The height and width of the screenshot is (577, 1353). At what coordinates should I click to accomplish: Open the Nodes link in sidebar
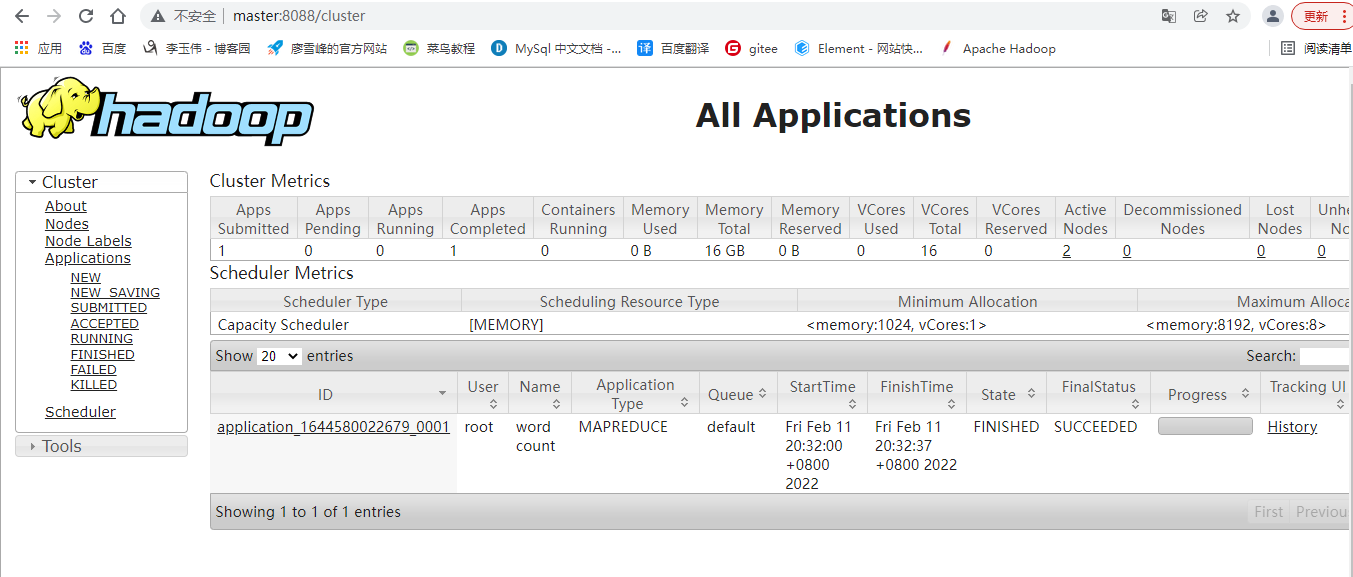pos(67,224)
